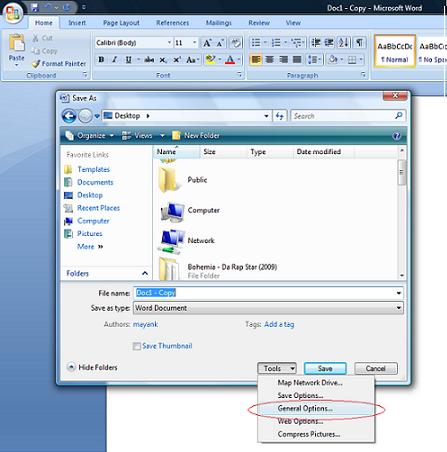Click the shading color button
The width and height of the screenshot is (447, 452).
[333, 60]
